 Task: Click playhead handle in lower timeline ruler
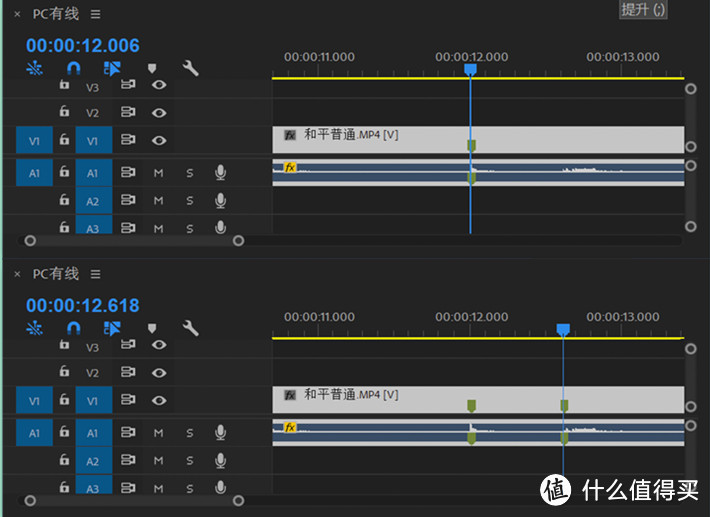point(563,329)
